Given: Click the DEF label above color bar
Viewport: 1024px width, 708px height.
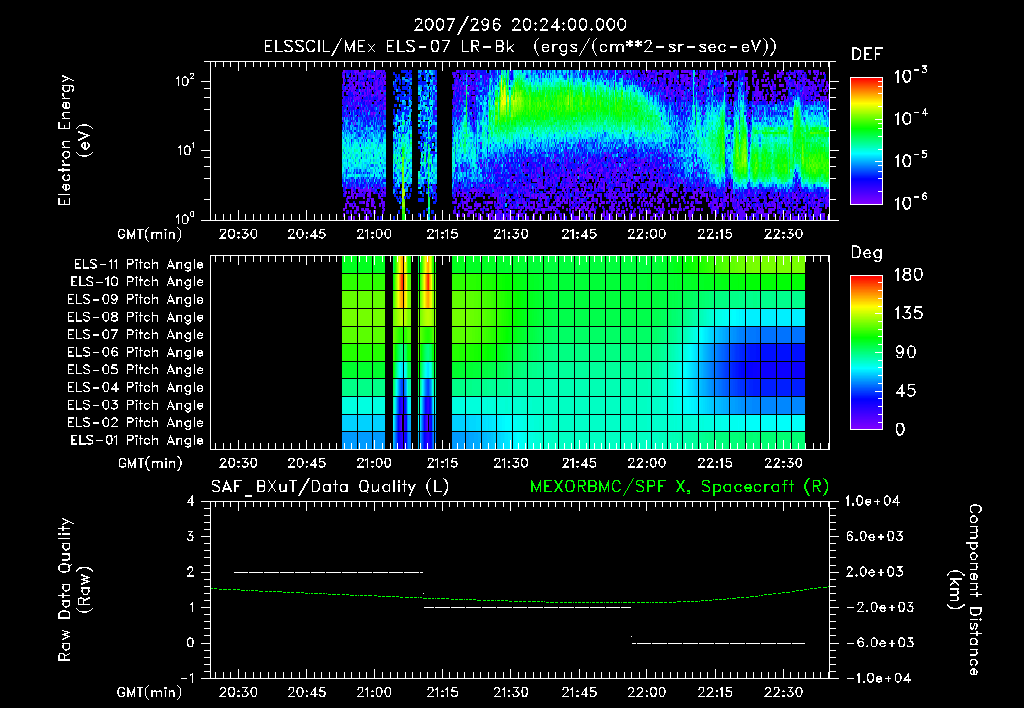Looking at the screenshot, I should [x=867, y=55].
